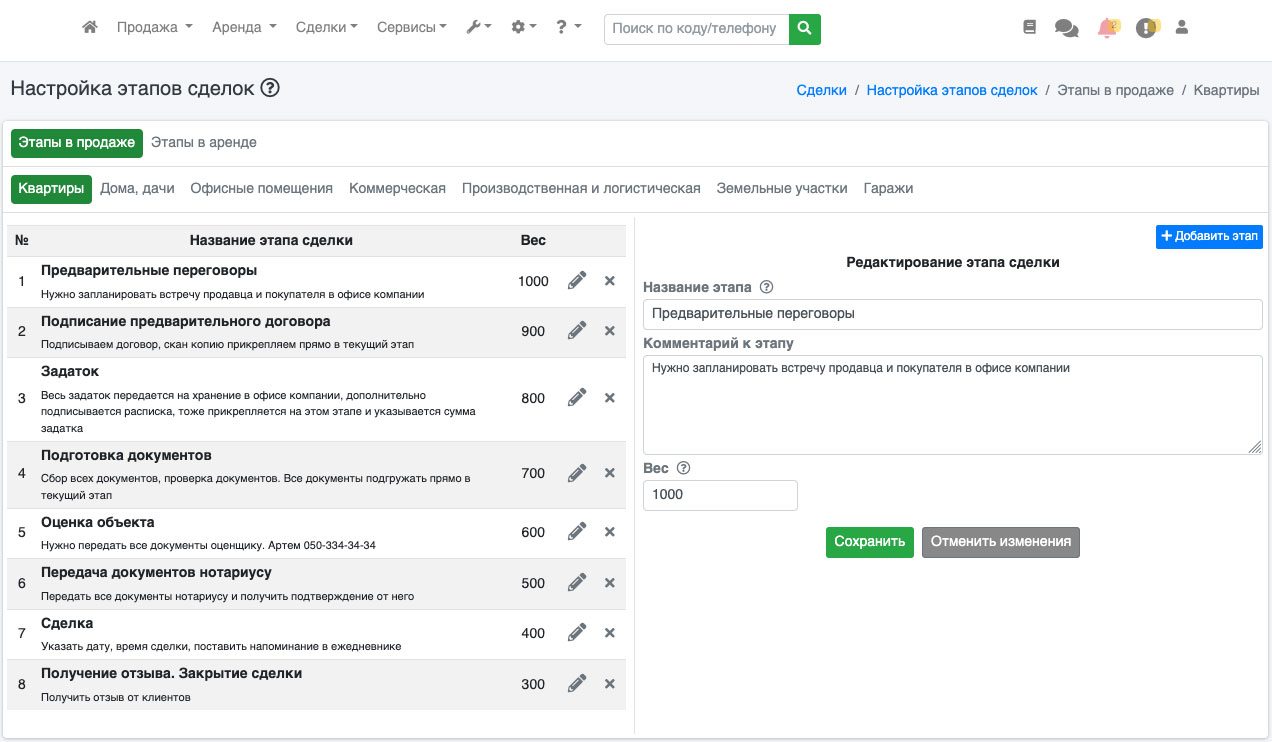This screenshot has width=1272, height=742.
Task: Click the green search magnifier button
Action: point(804,29)
